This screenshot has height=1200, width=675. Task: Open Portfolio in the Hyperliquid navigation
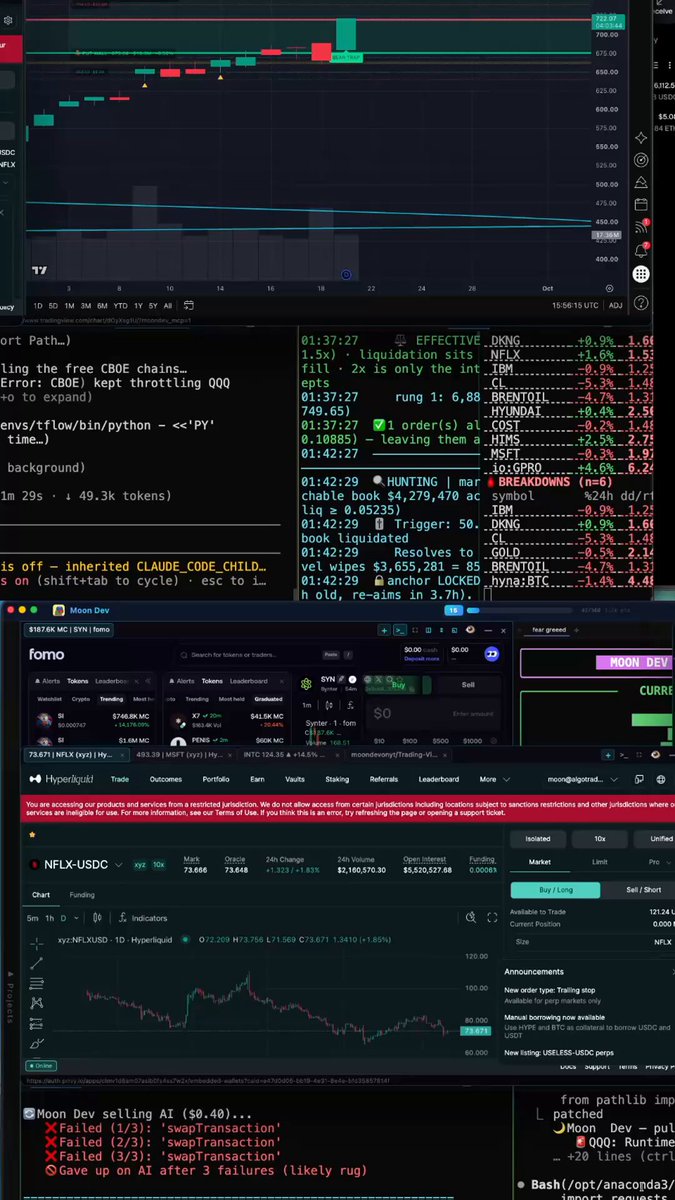216,779
